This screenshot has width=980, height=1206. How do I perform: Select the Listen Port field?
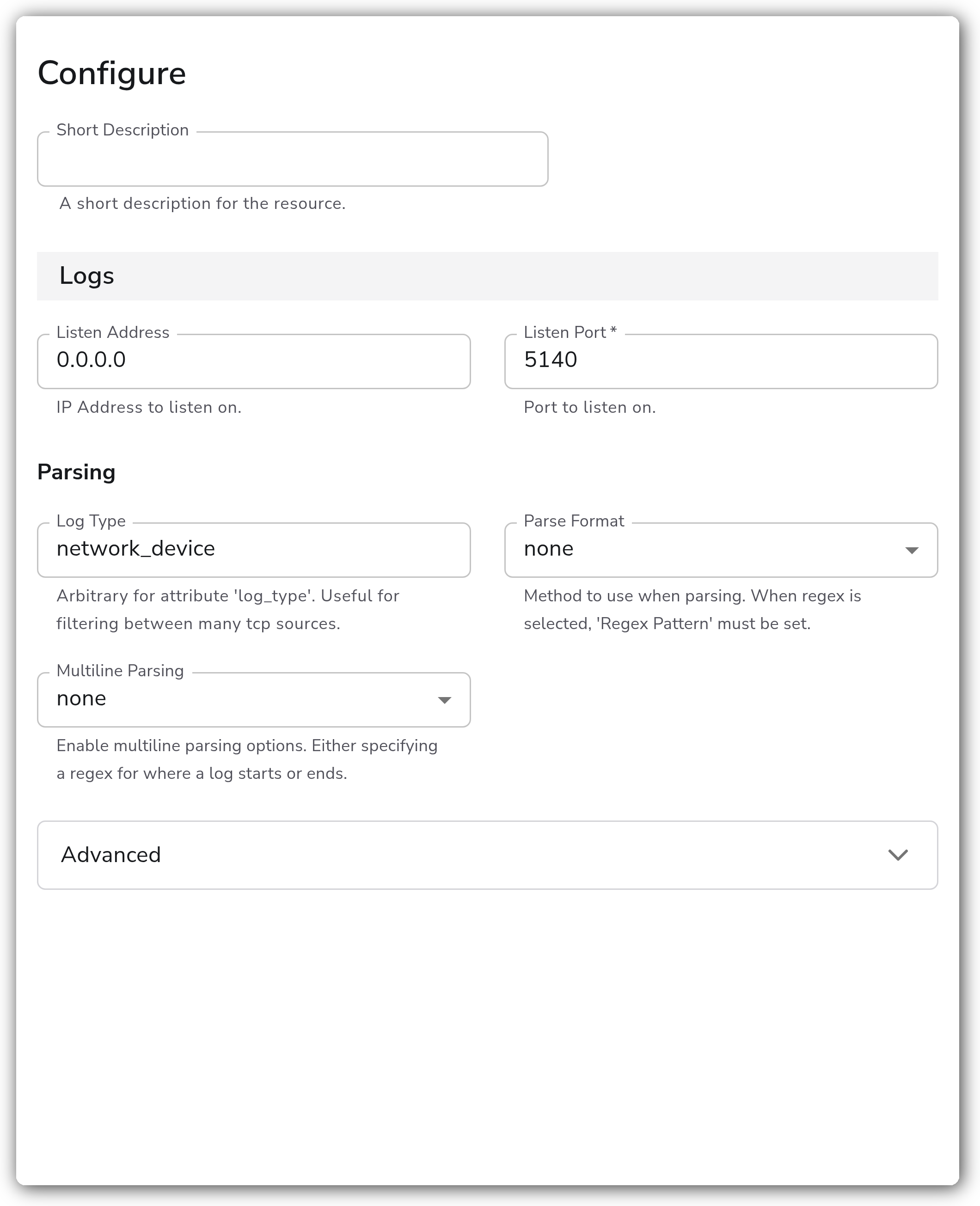721,361
